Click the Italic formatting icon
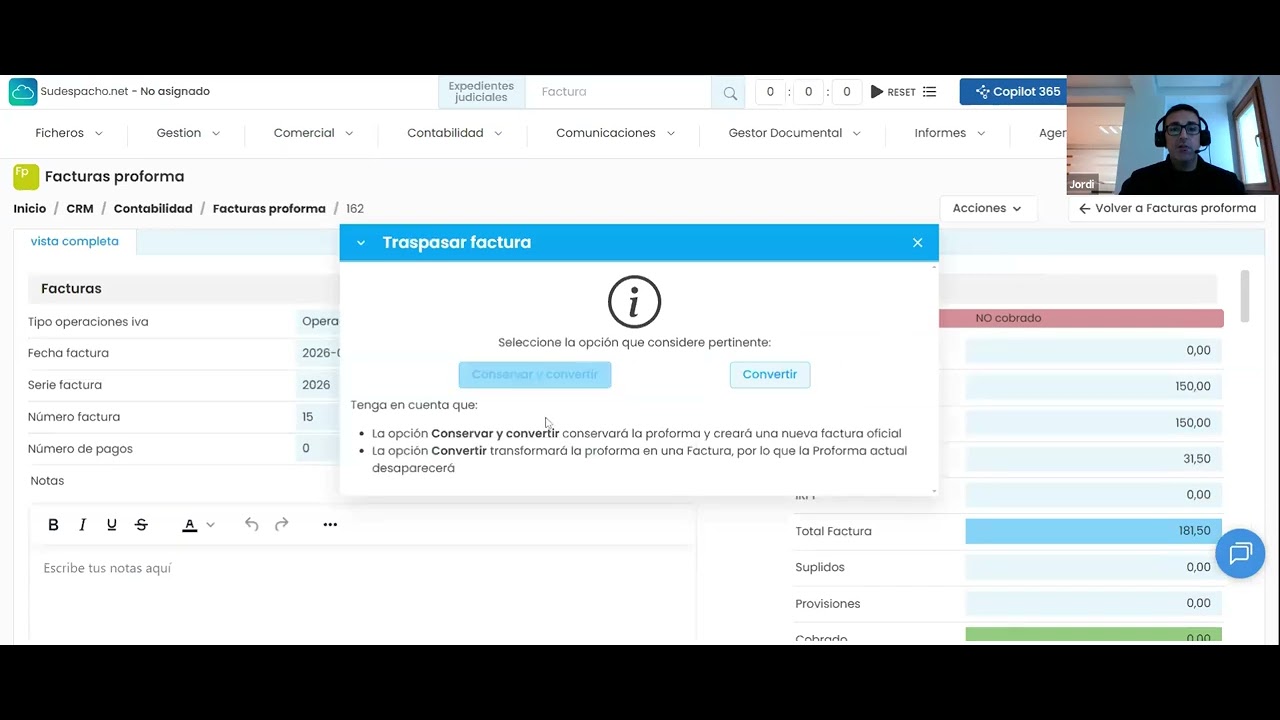The image size is (1280, 720). [x=83, y=525]
